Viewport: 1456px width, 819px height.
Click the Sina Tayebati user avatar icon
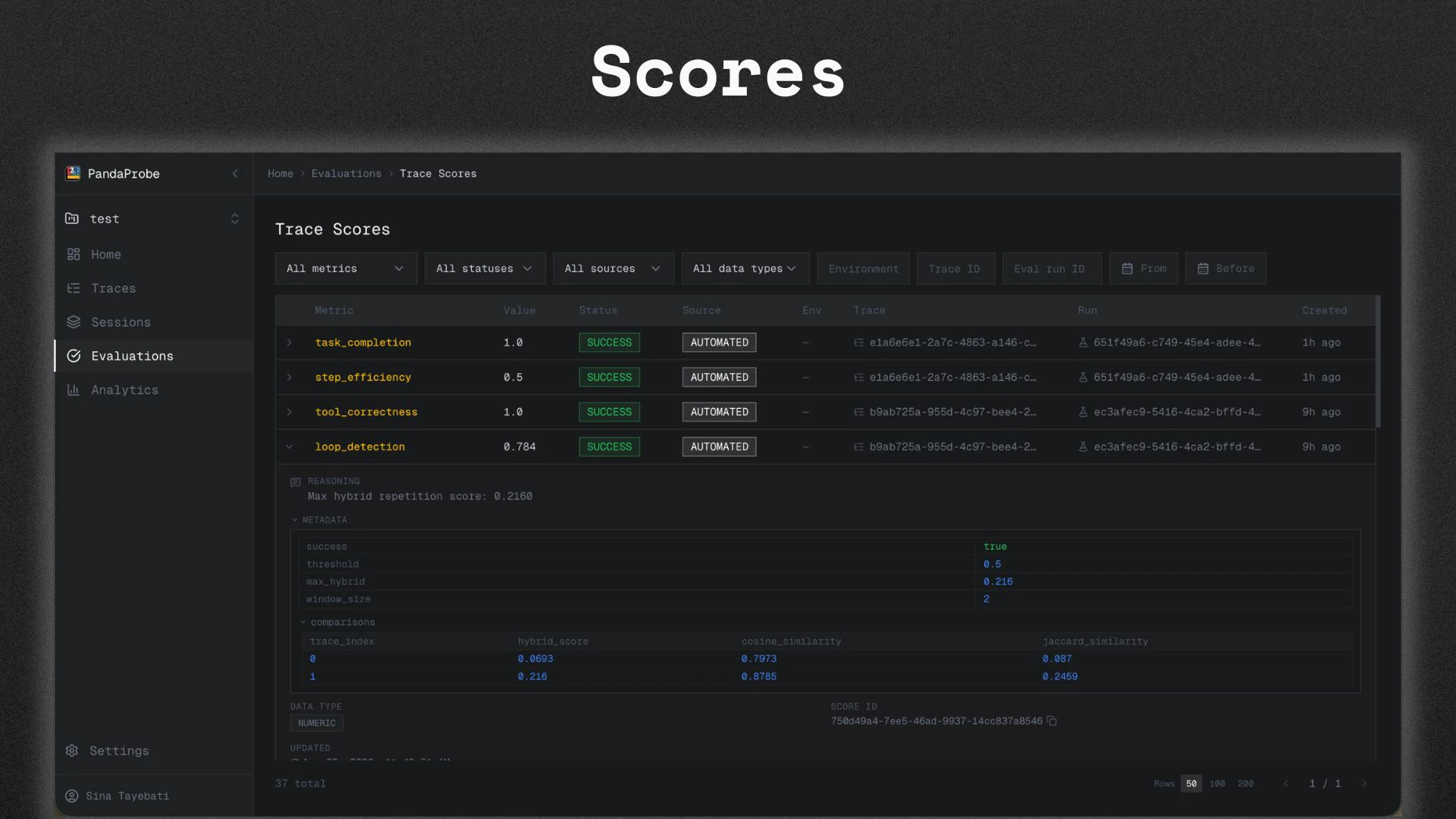point(72,796)
